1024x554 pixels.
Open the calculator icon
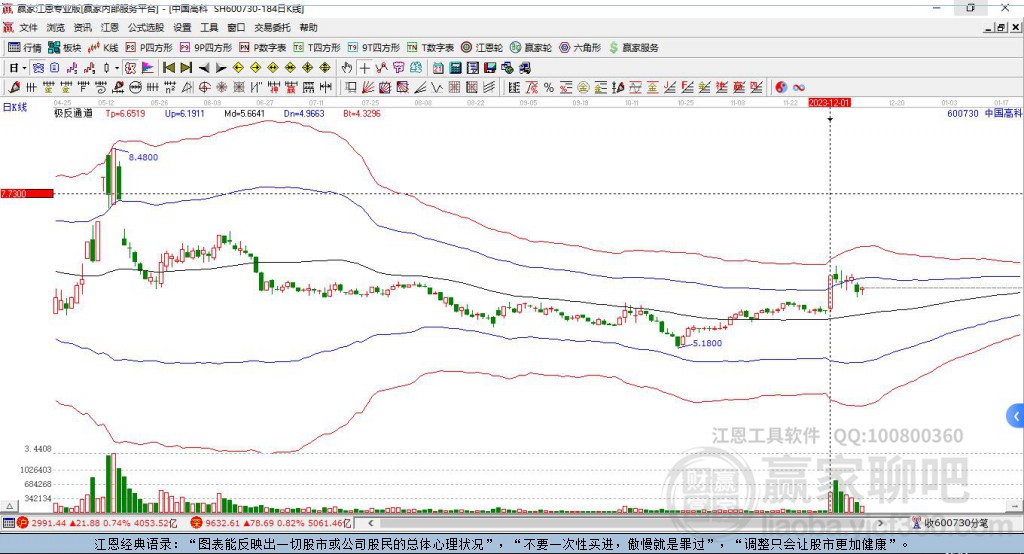(455, 68)
